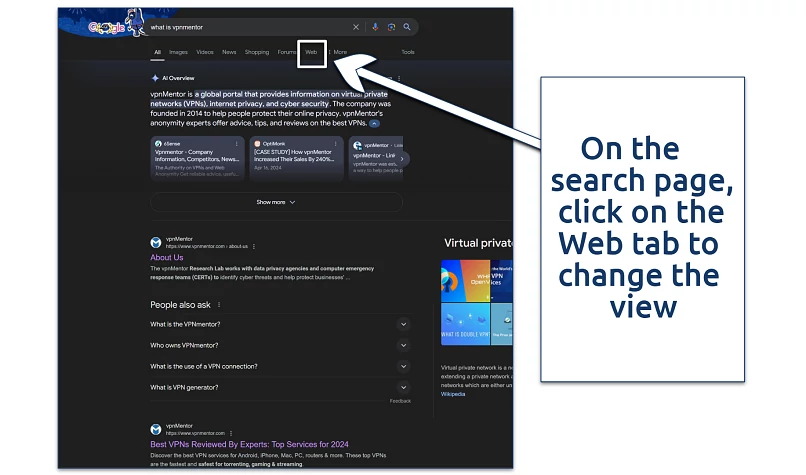
Task: Expand 'What is VPN generator?' question
Action: pos(280,388)
